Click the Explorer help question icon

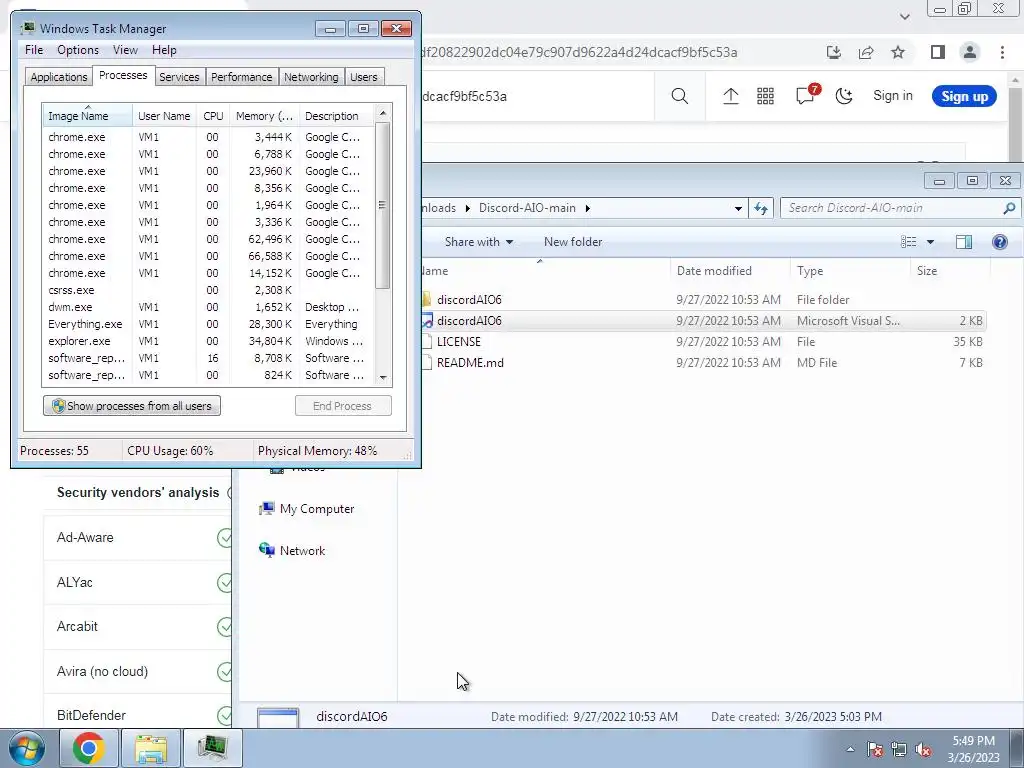[999, 242]
